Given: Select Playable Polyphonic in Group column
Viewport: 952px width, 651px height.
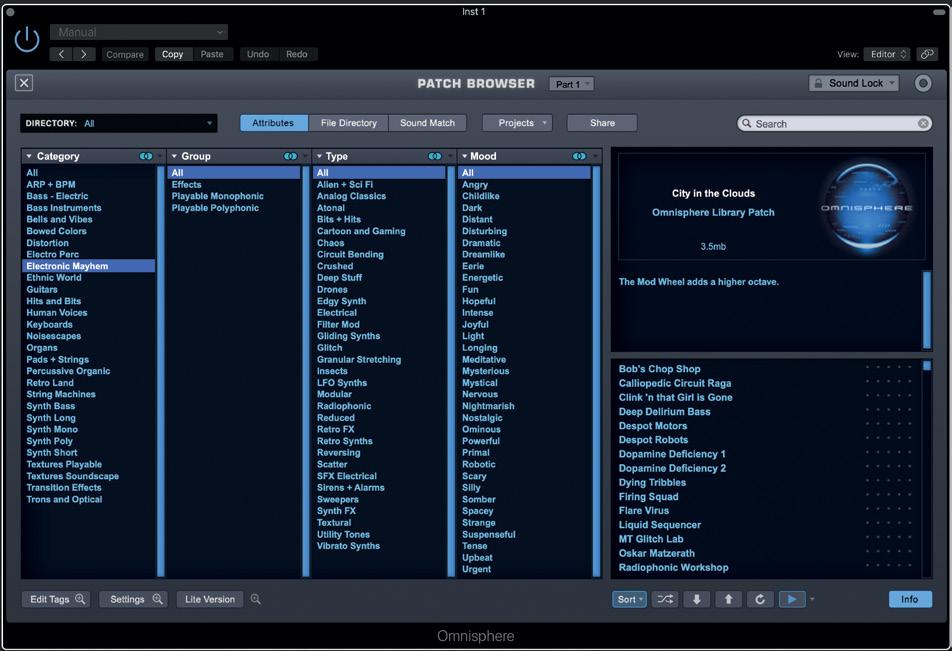Looking at the screenshot, I should (x=233, y=208).
